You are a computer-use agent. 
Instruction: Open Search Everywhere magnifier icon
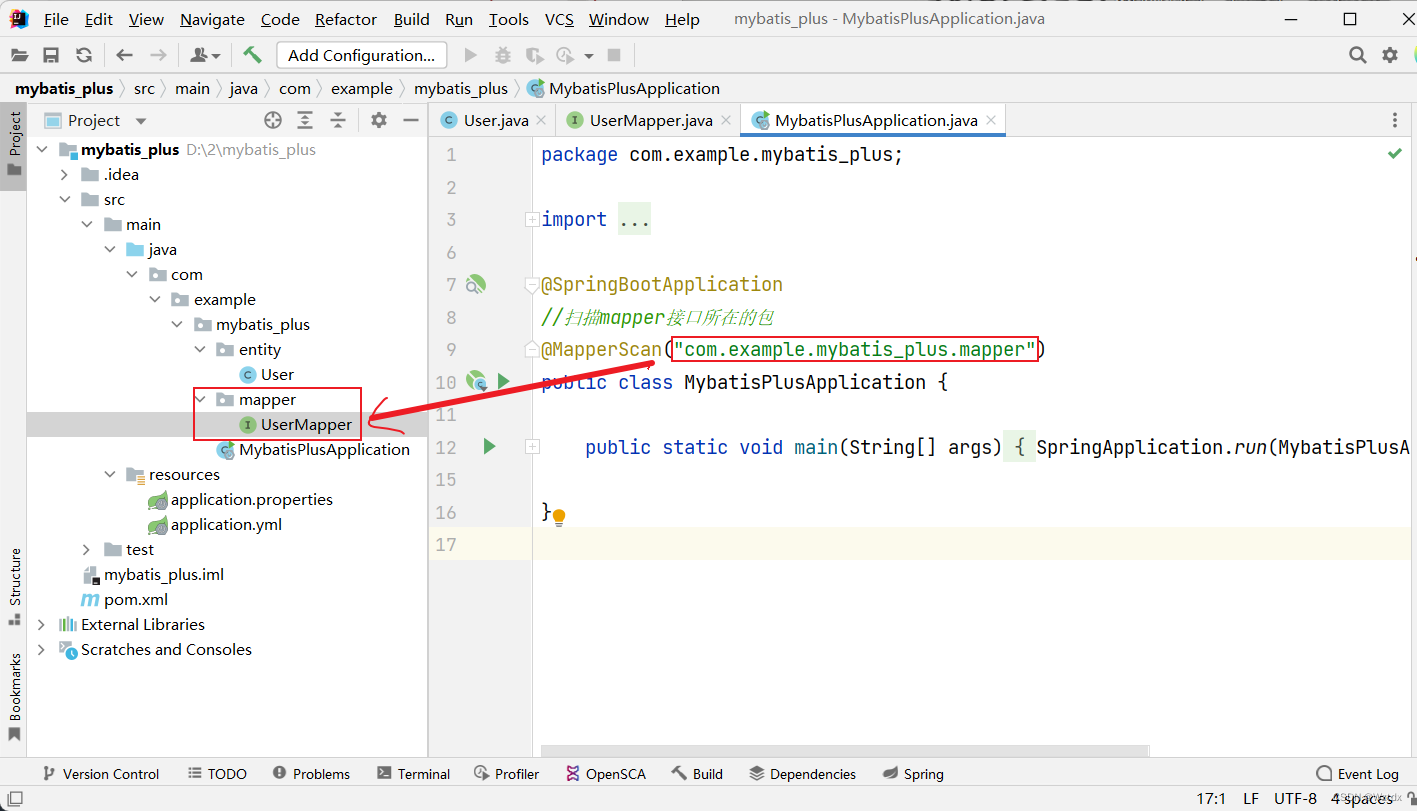[1357, 55]
